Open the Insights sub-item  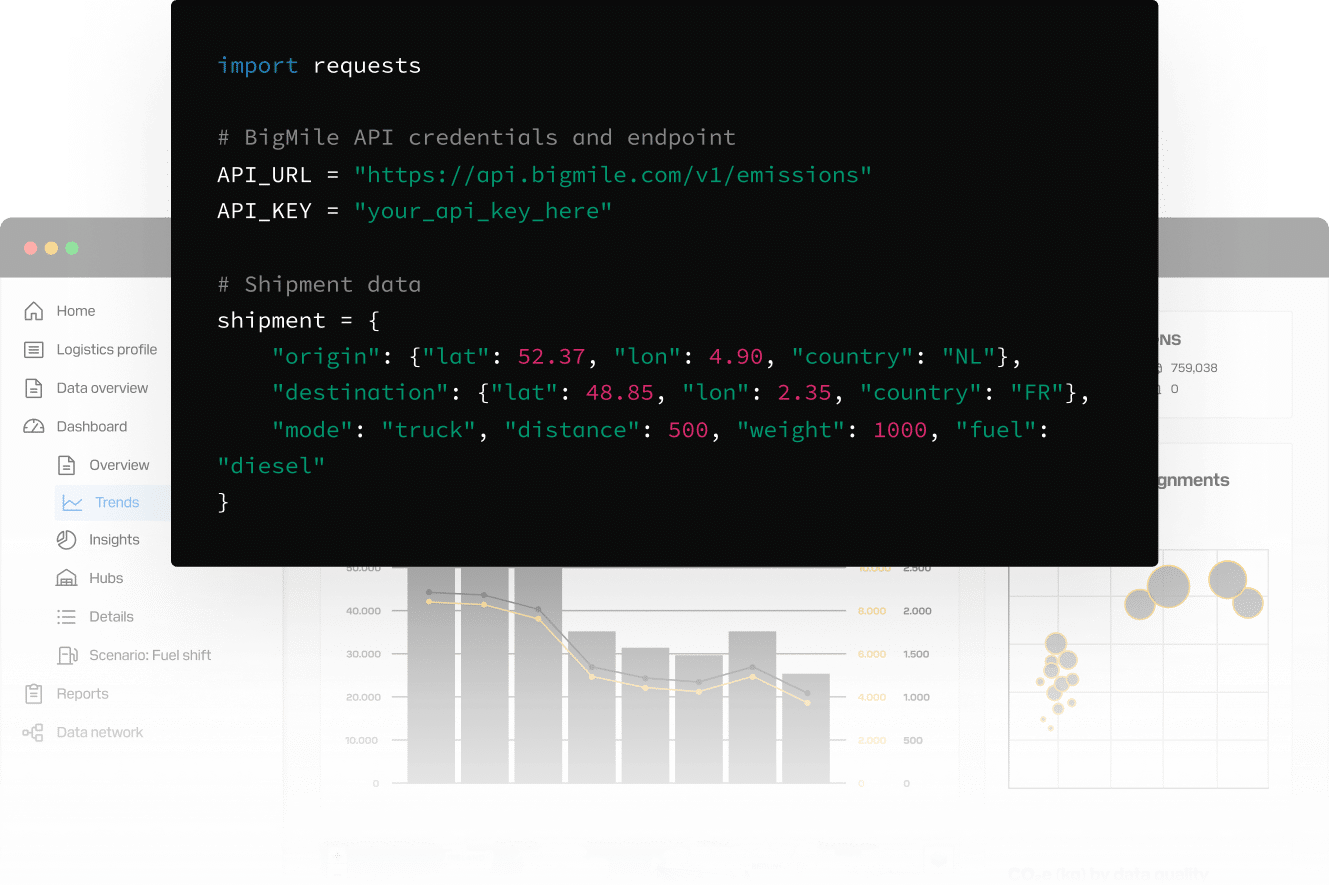[114, 540]
